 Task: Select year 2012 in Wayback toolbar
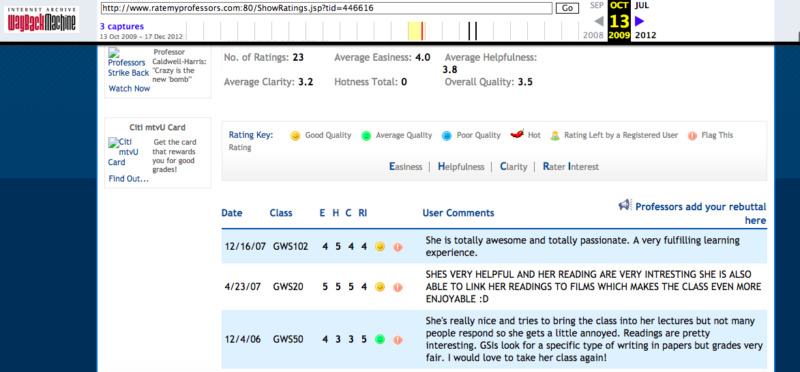(x=646, y=35)
